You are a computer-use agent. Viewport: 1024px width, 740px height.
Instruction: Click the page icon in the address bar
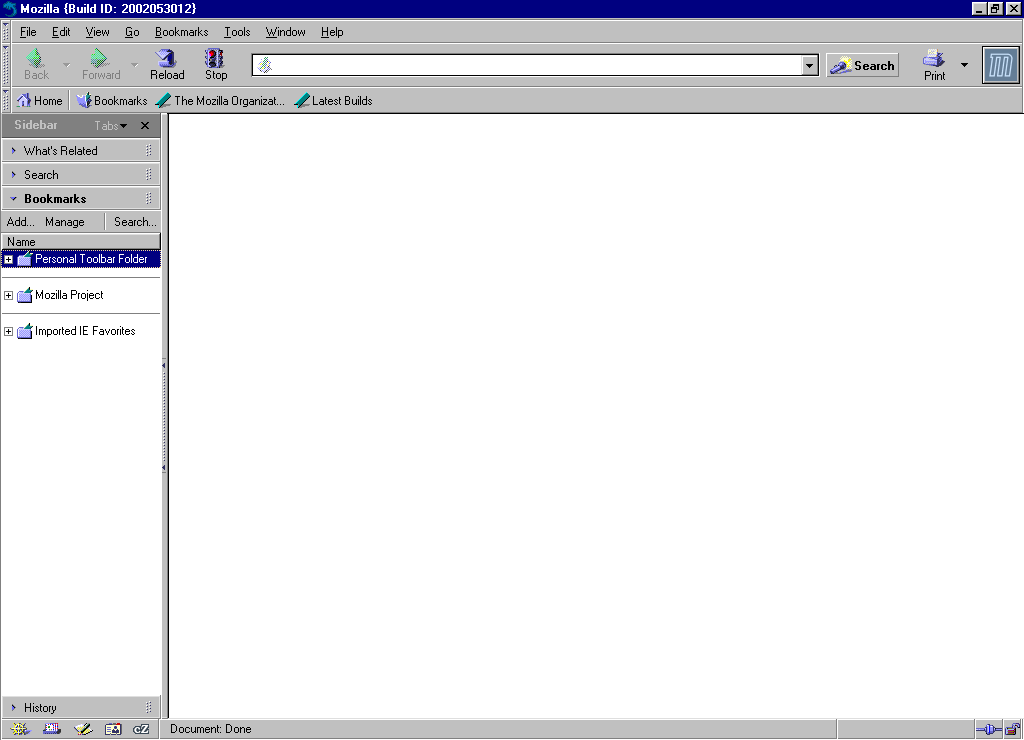tap(264, 65)
